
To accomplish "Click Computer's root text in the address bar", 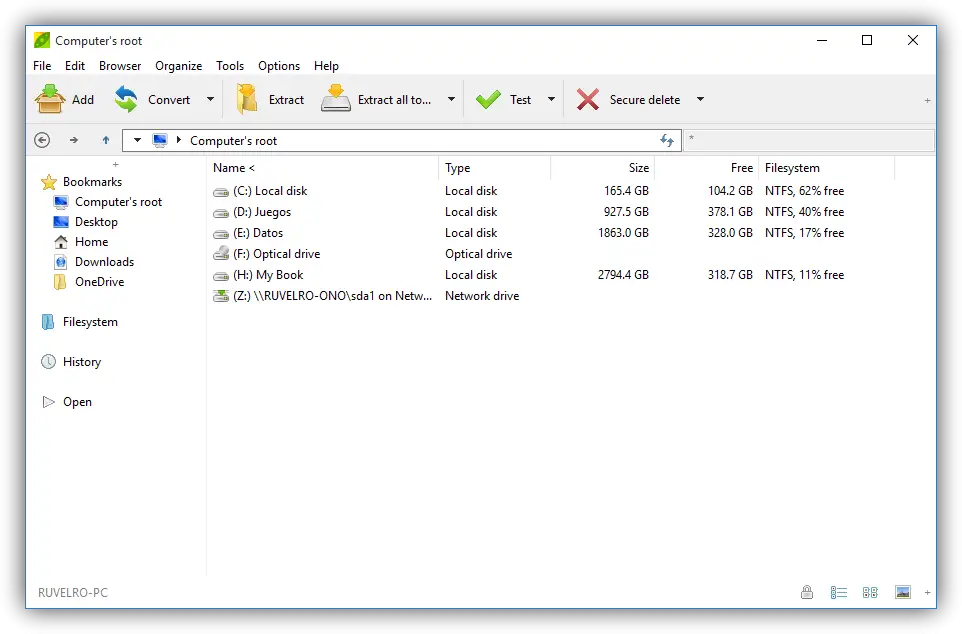I will (234, 141).
